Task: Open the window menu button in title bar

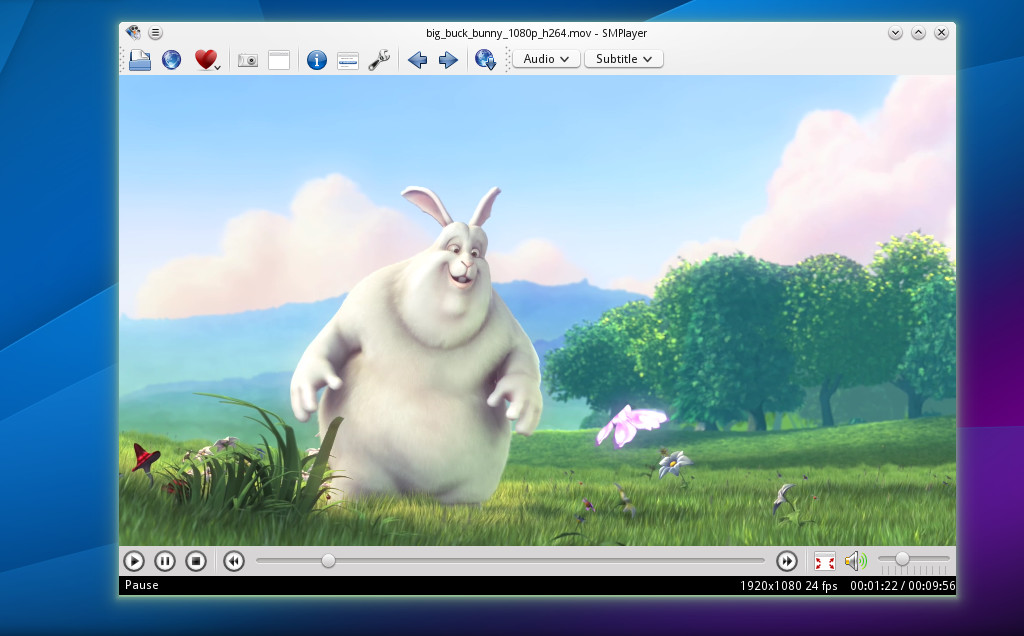Action: (155, 32)
